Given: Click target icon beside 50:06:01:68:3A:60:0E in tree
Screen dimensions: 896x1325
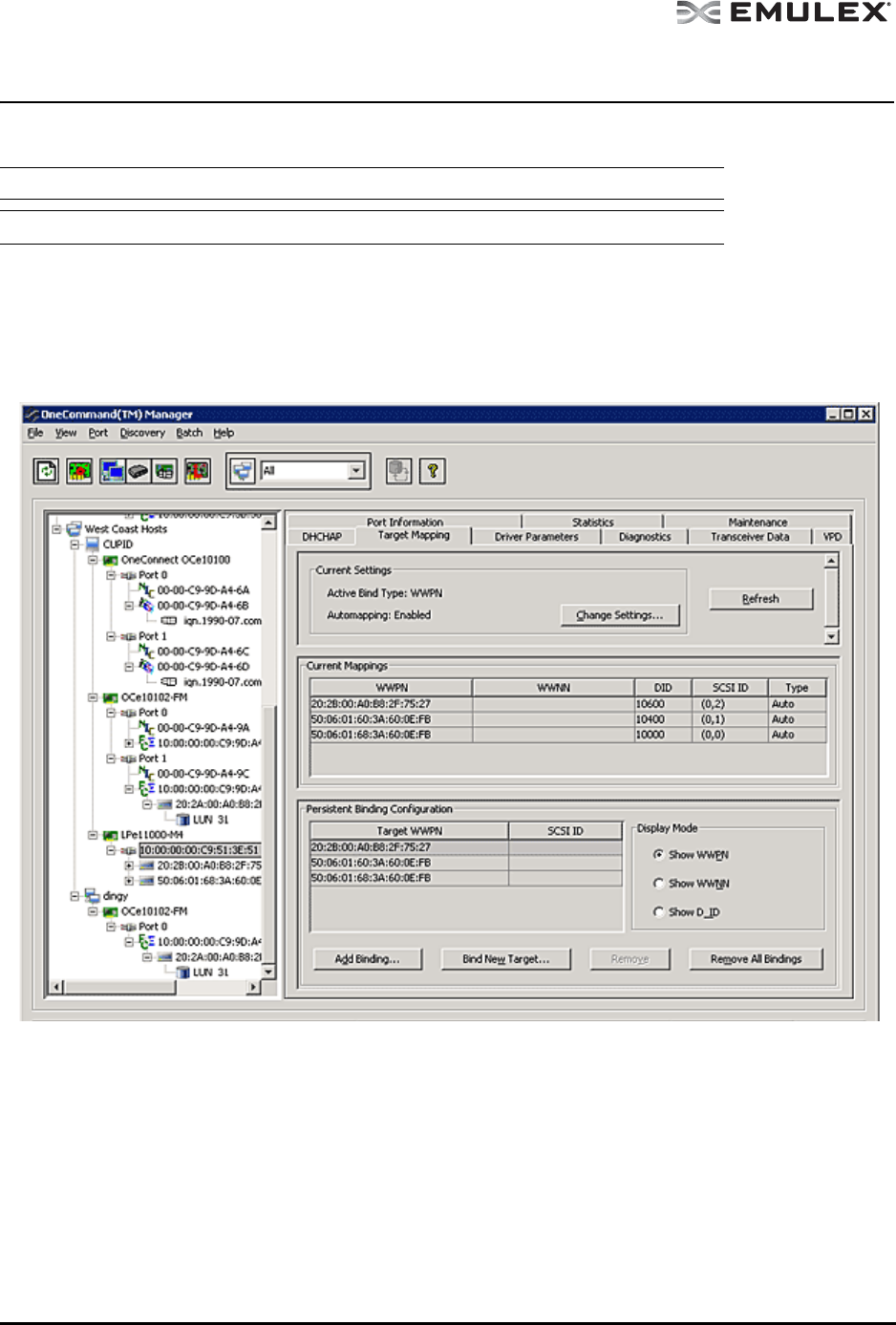Looking at the screenshot, I should tap(146, 881).
